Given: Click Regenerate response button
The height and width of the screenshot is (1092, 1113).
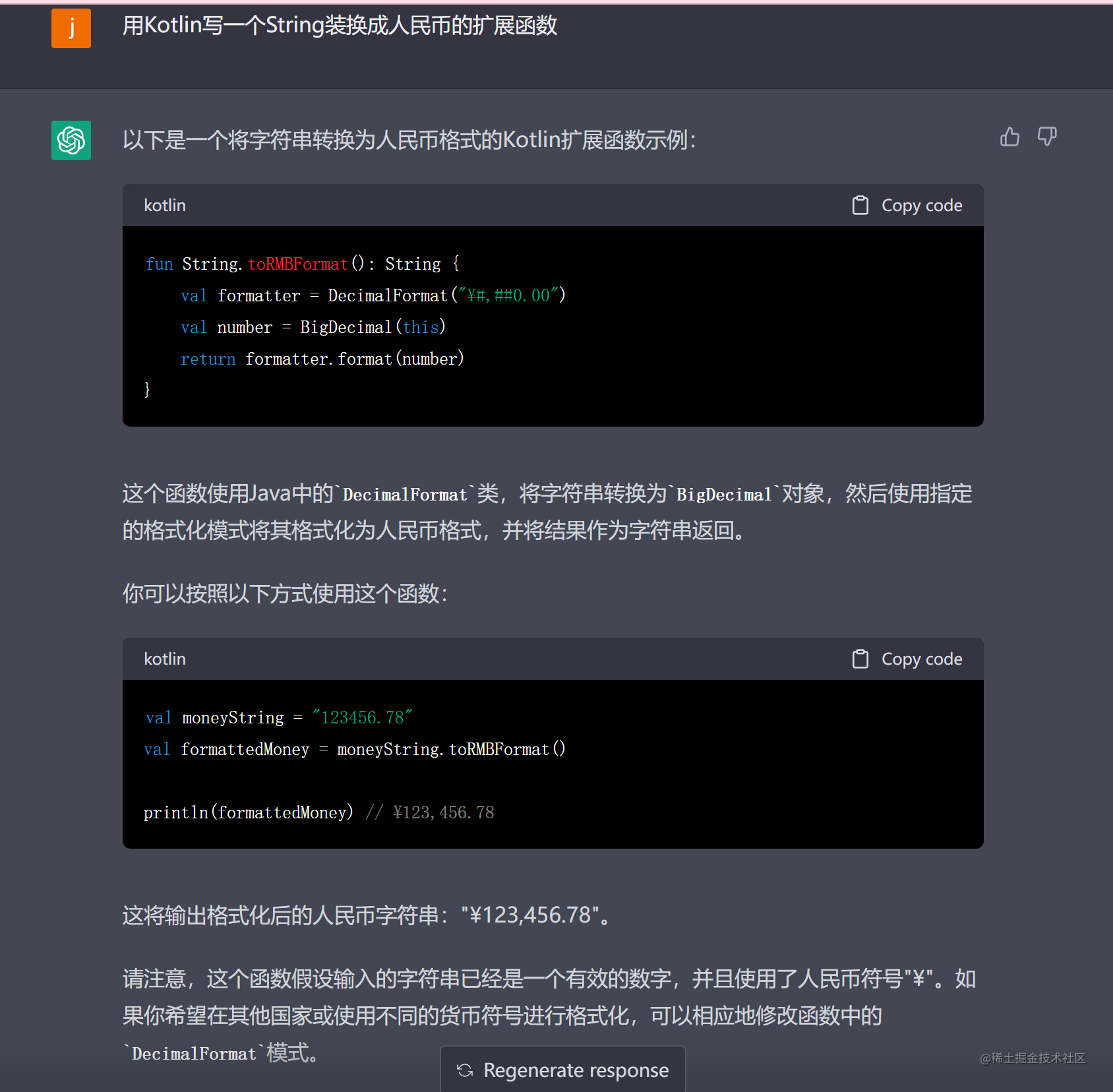Looking at the screenshot, I should pyautogui.click(x=563, y=1070).
